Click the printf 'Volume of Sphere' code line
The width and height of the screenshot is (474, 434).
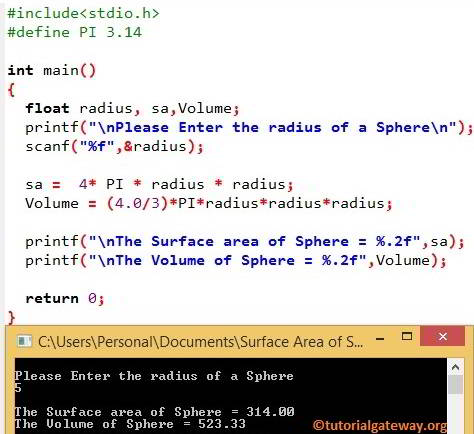coord(236,261)
